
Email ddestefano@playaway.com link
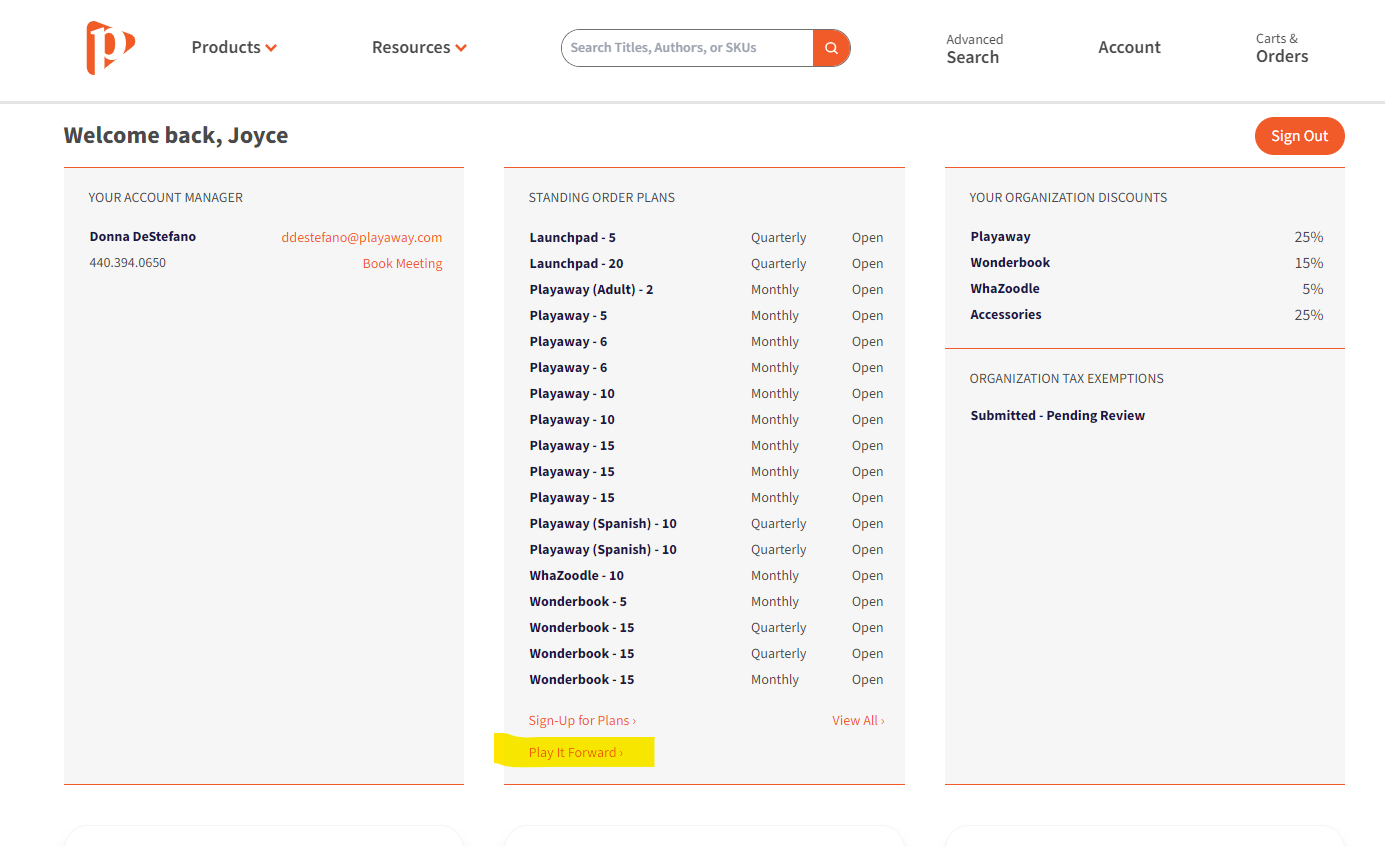pos(362,237)
